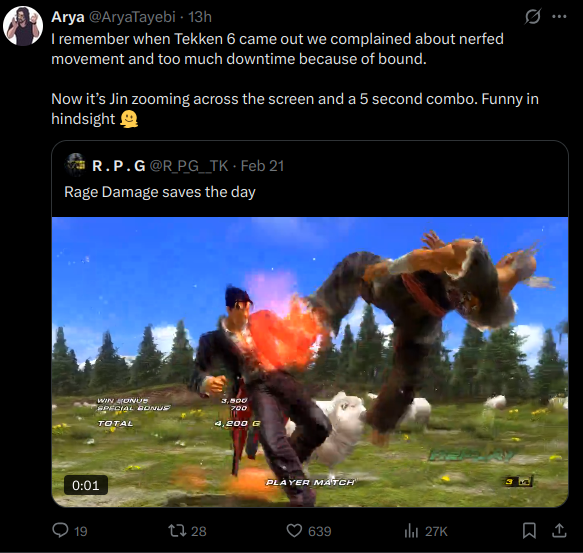Screen dimensions: 583x553
Task: Open the share upload icon
Action: pyautogui.click(x=559, y=530)
